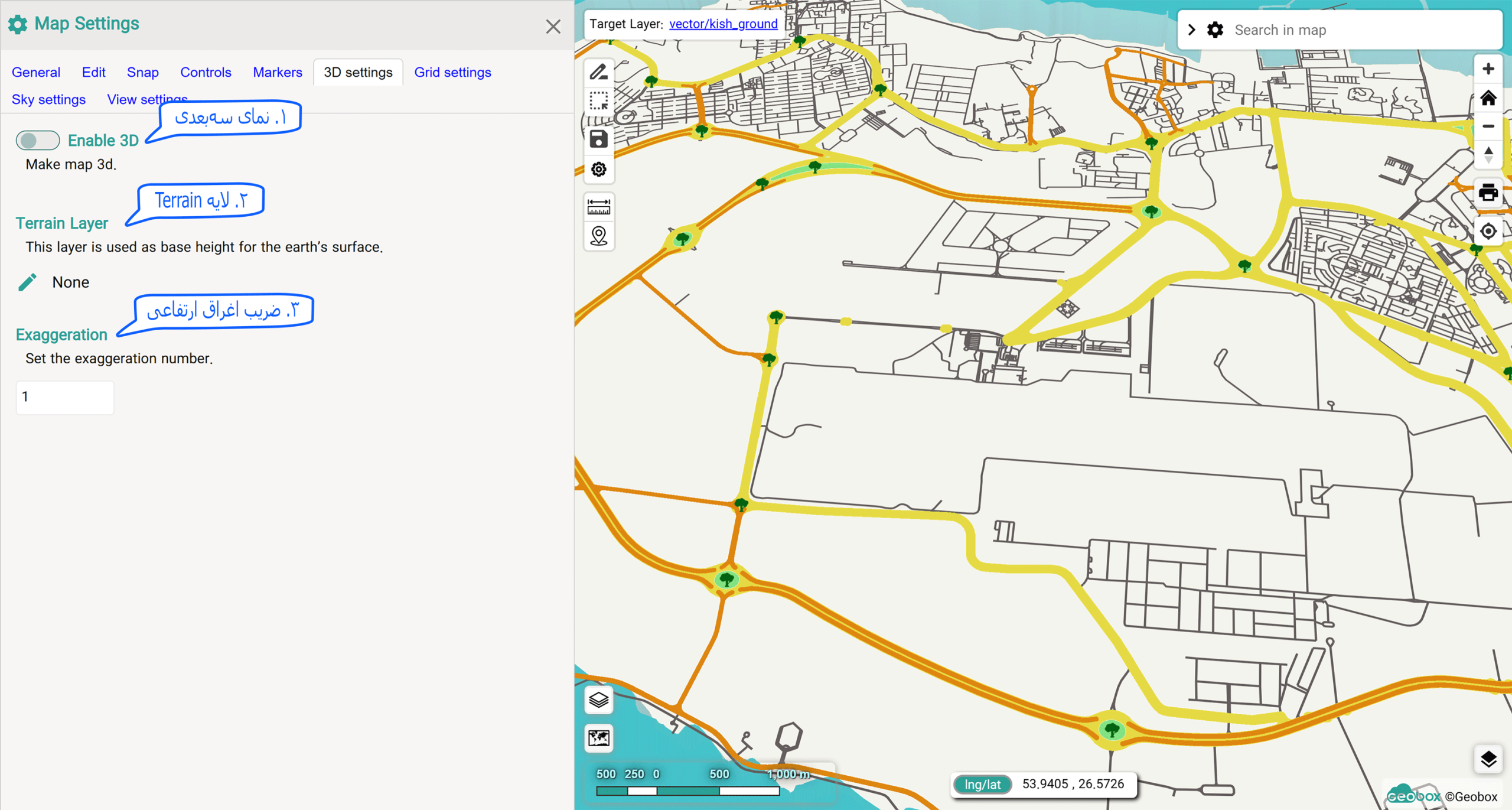Image resolution: width=1512 pixels, height=810 pixels.
Task: Open the basemap world map icon
Action: (598, 738)
